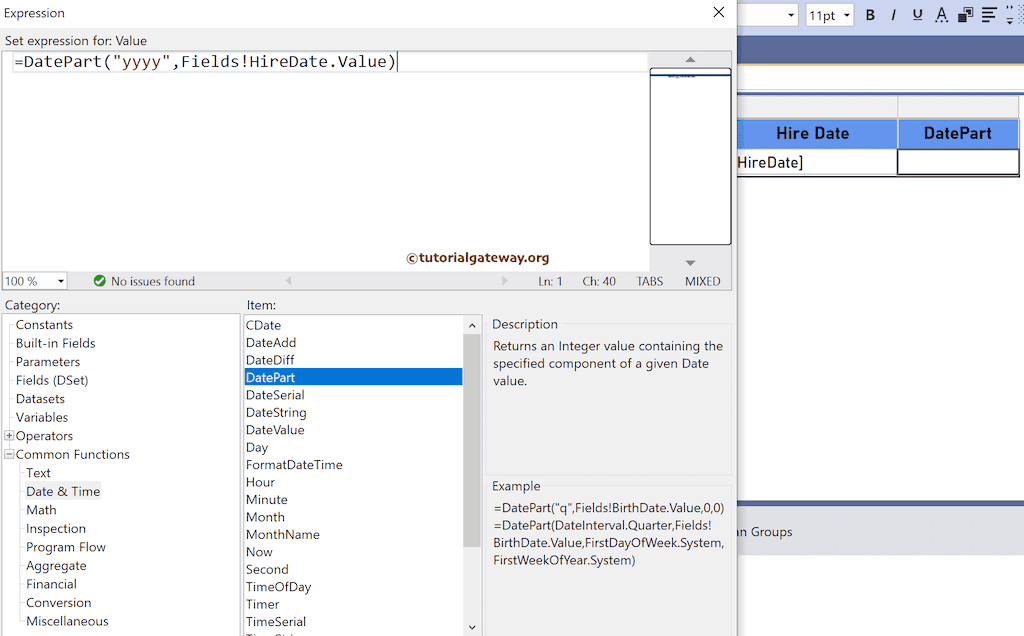Click the text alignment icon
Screen dimensions: 1024x636
[x=988, y=15]
